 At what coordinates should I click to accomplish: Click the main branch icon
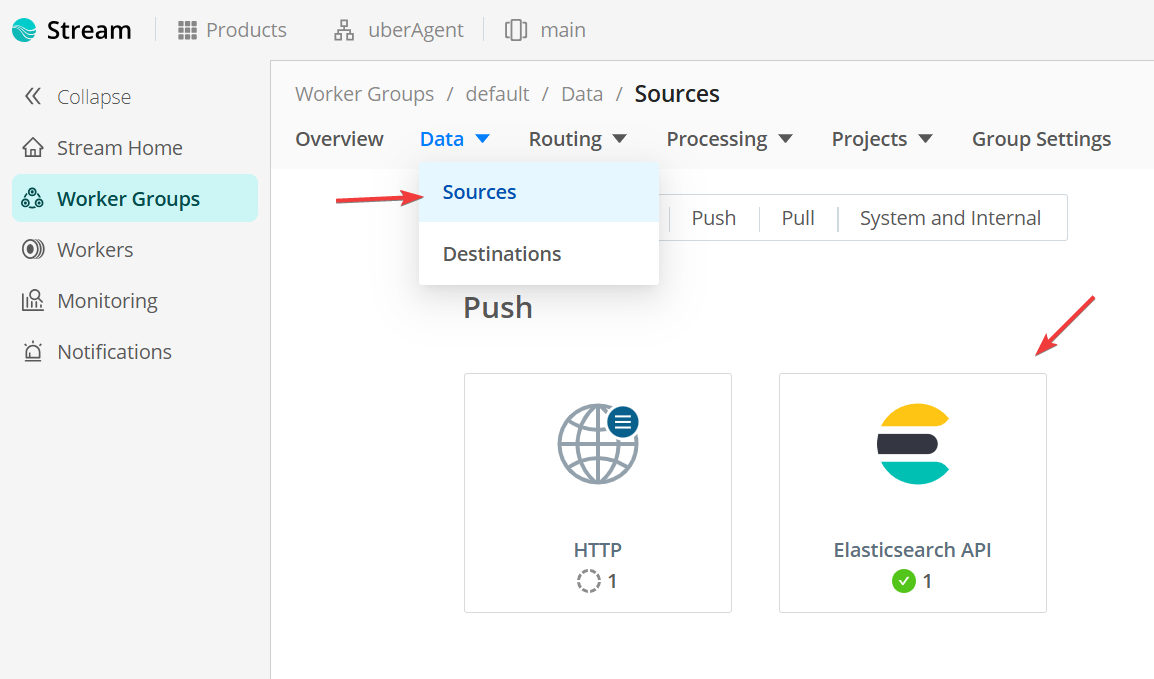[516, 30]
